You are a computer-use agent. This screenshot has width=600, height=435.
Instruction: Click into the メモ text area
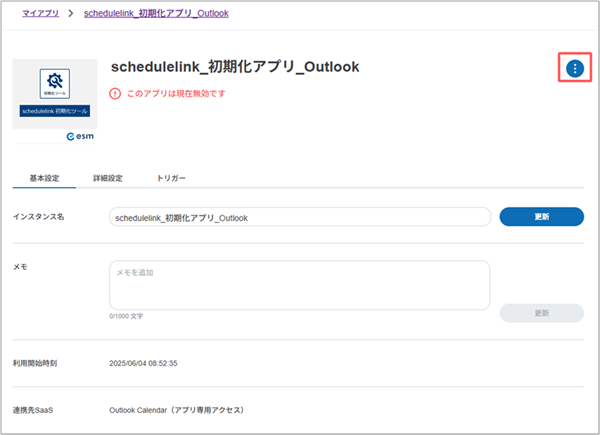(299, 285)
